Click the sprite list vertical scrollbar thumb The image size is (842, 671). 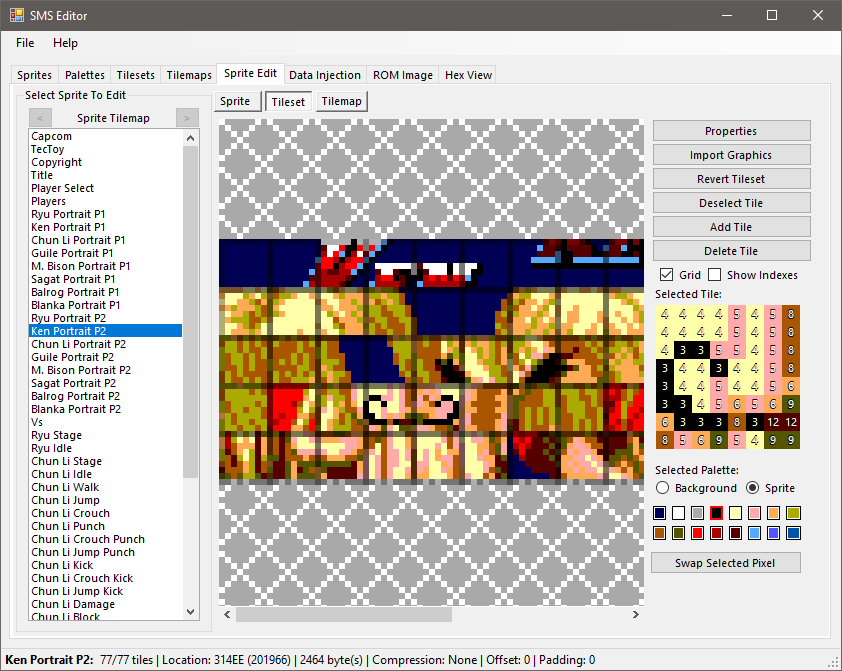pos(190,311)
